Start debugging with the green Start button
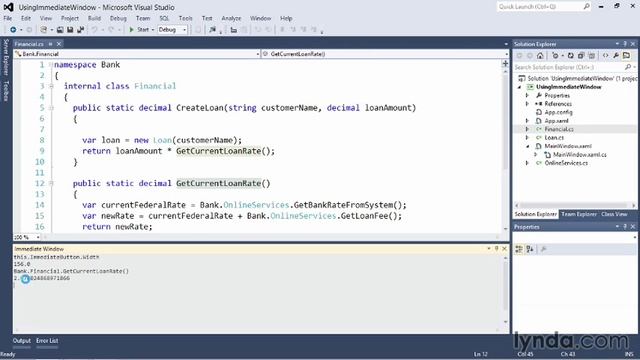The image size is (640, 360). point(139,30)
